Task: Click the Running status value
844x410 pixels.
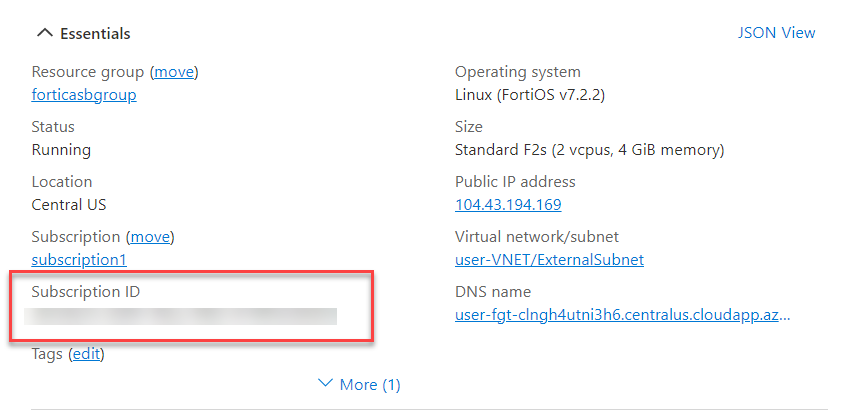Action: coord(61,150)
